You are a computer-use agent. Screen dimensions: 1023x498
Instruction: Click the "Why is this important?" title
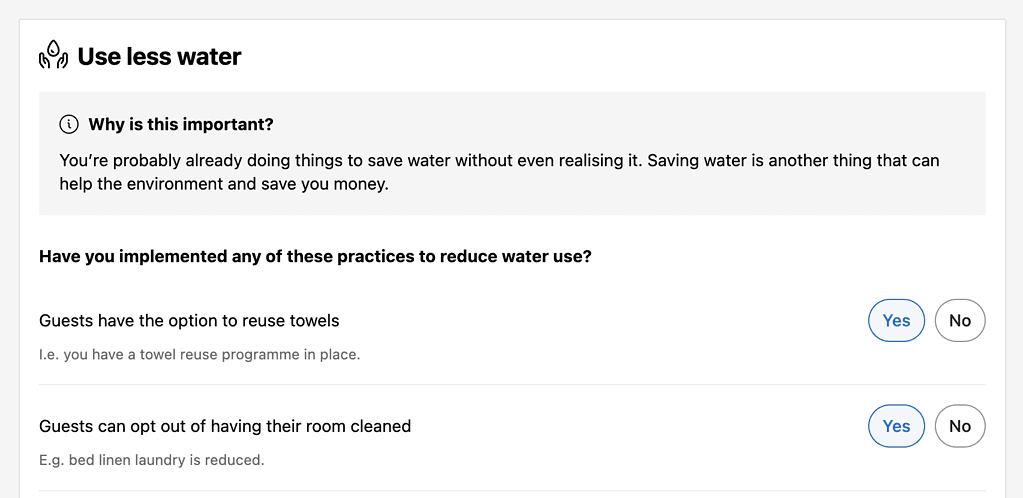[181, 124]
